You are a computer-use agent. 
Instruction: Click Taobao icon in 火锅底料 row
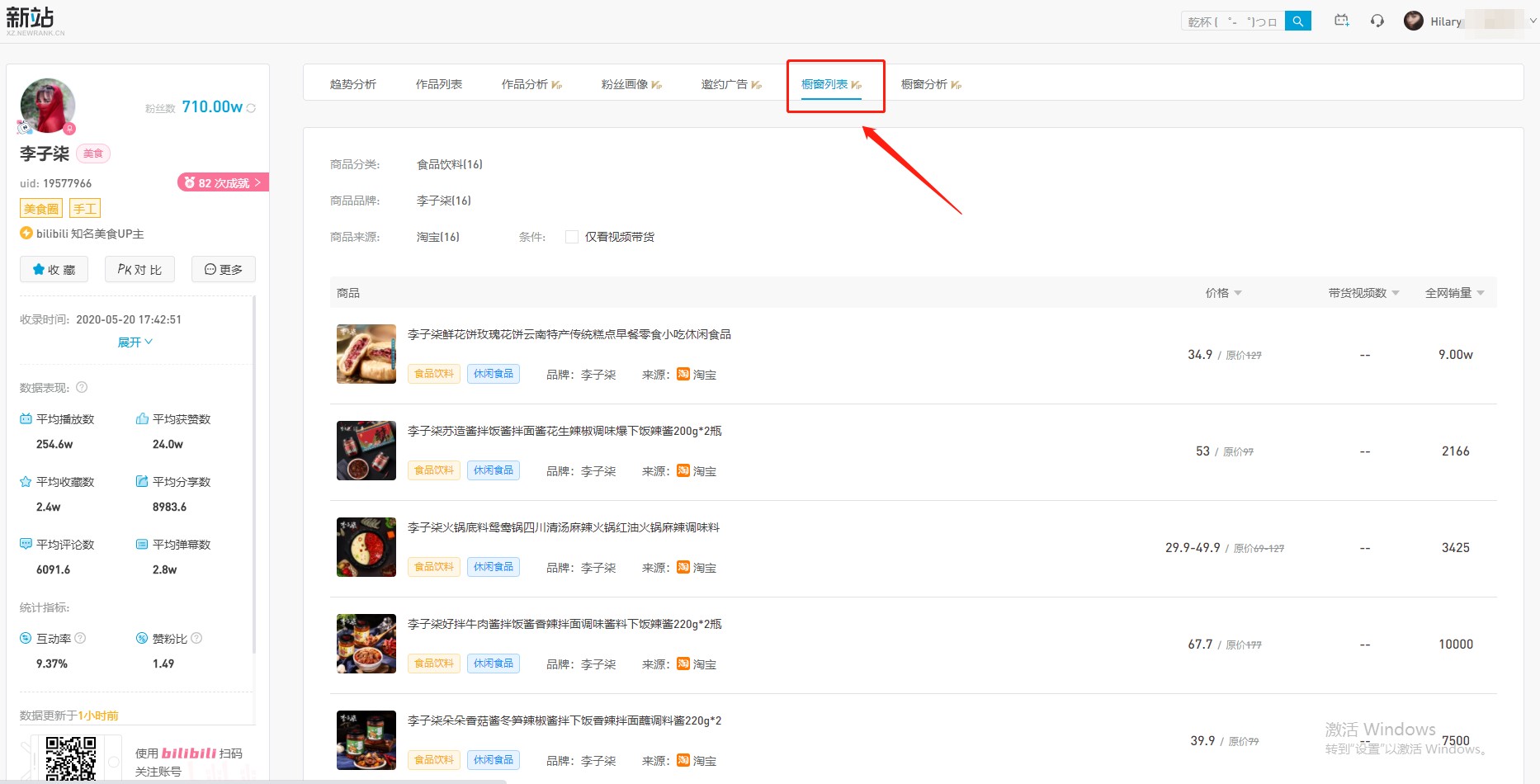pyautogui.click(x=683, y=567)
